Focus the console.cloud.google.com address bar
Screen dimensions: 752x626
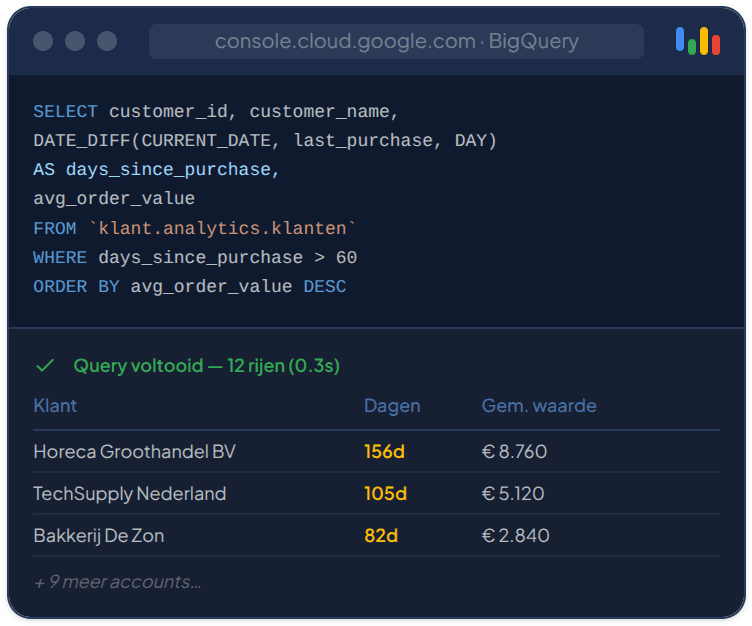[x=396, y=41]
